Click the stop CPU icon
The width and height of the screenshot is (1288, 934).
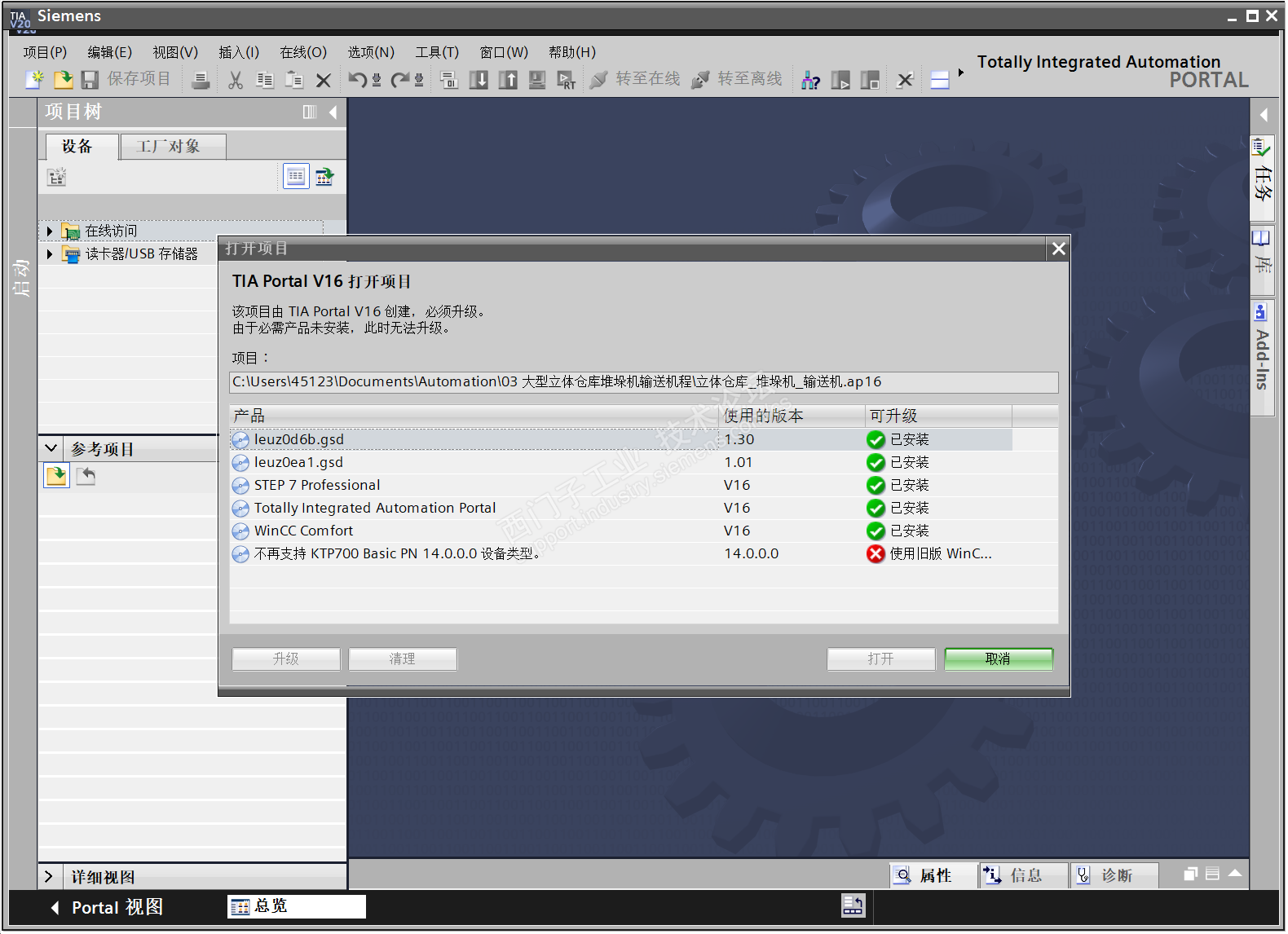[870, 80]
